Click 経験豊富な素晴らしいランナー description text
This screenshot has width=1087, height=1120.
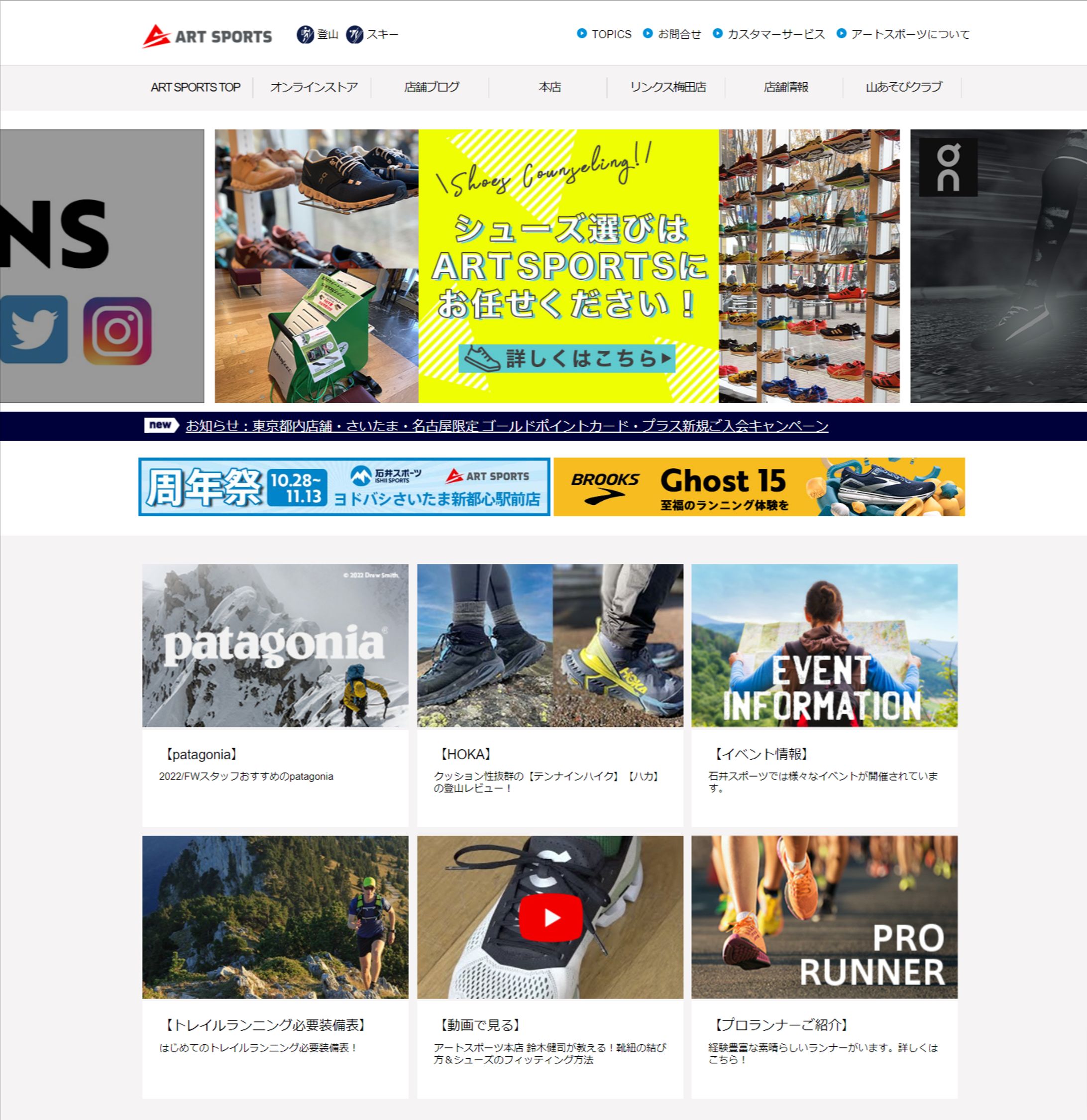pos(823,1054)
